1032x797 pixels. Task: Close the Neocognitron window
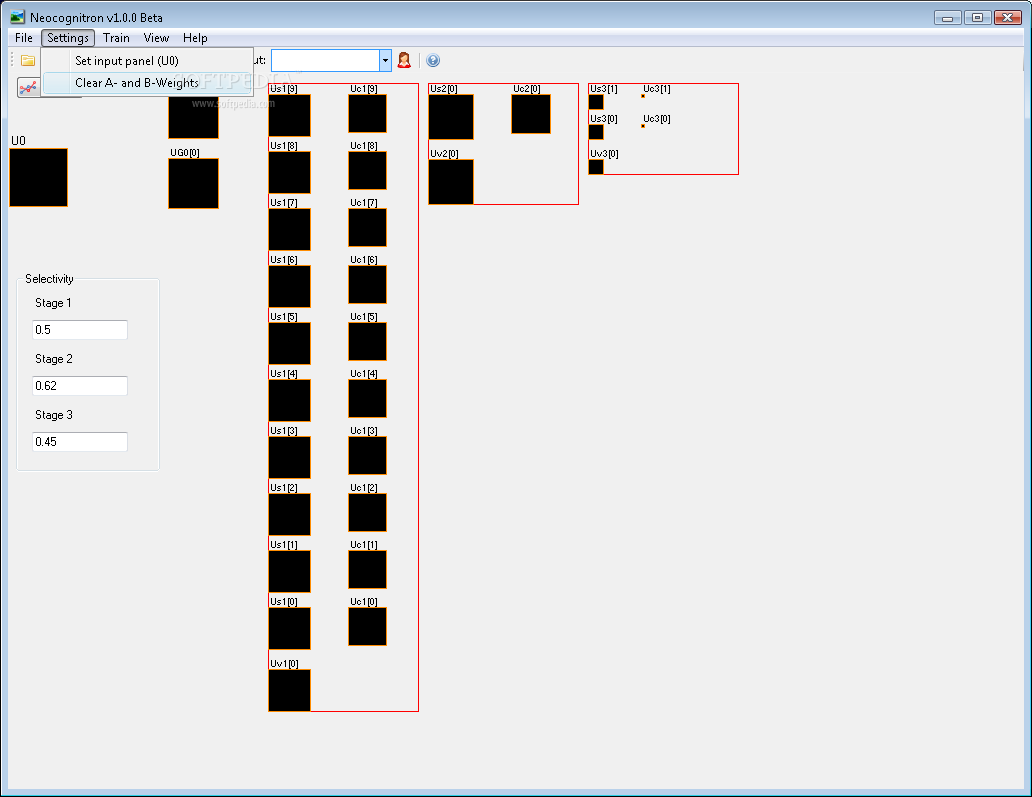[1008, 18]
